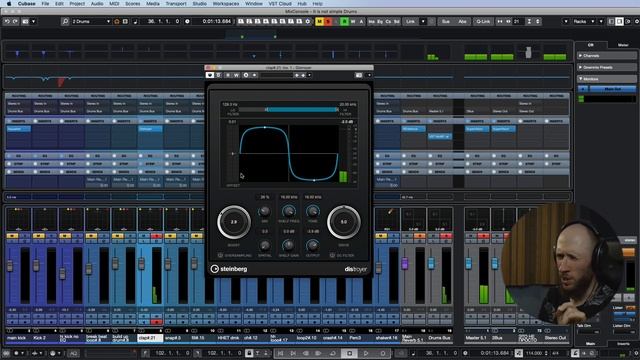Open the Studio menu
The width and height of the screenshot is (640, 360).
pyautogui.click(x=200, y=4)
